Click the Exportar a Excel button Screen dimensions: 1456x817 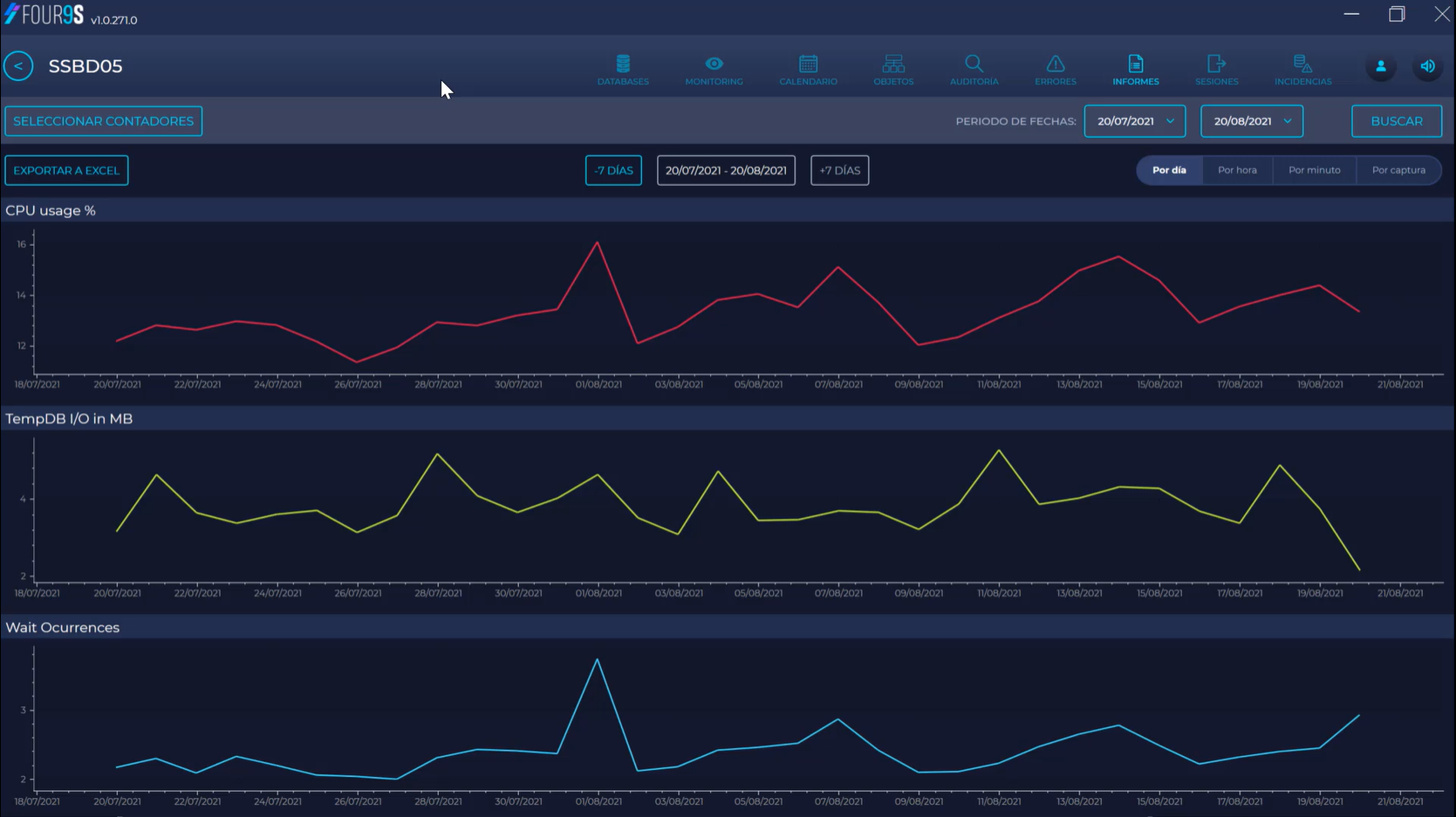pyautogui.click(x=66, y=170)
